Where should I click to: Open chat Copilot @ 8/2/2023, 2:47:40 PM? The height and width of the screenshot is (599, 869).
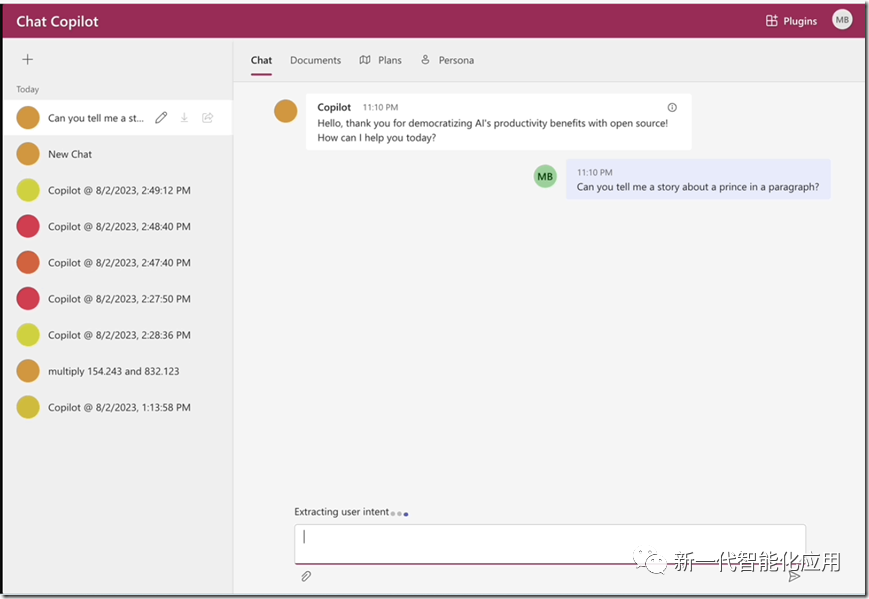[x=117, y=263]
